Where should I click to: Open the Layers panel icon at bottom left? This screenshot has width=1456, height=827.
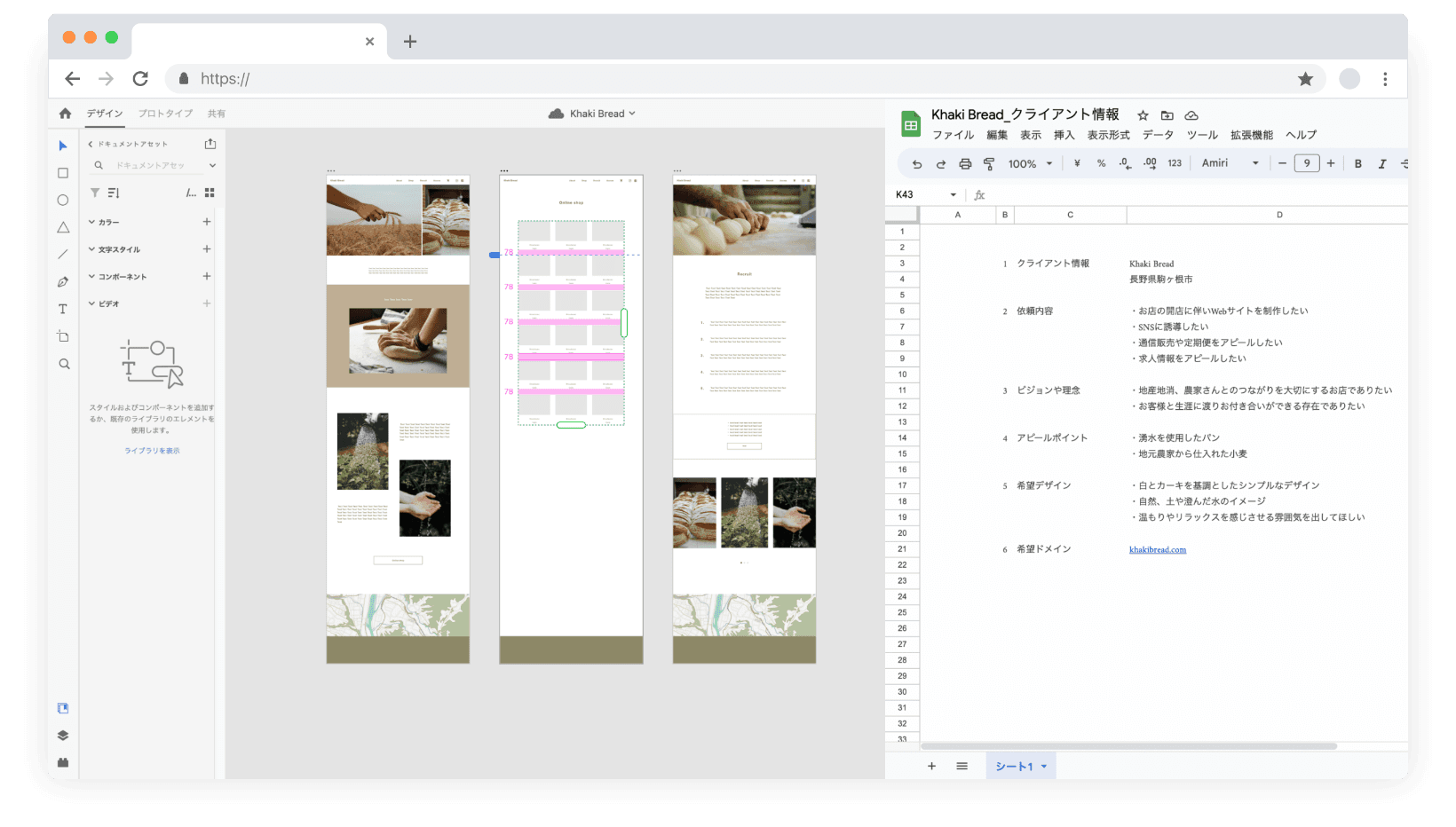(63, 736)
